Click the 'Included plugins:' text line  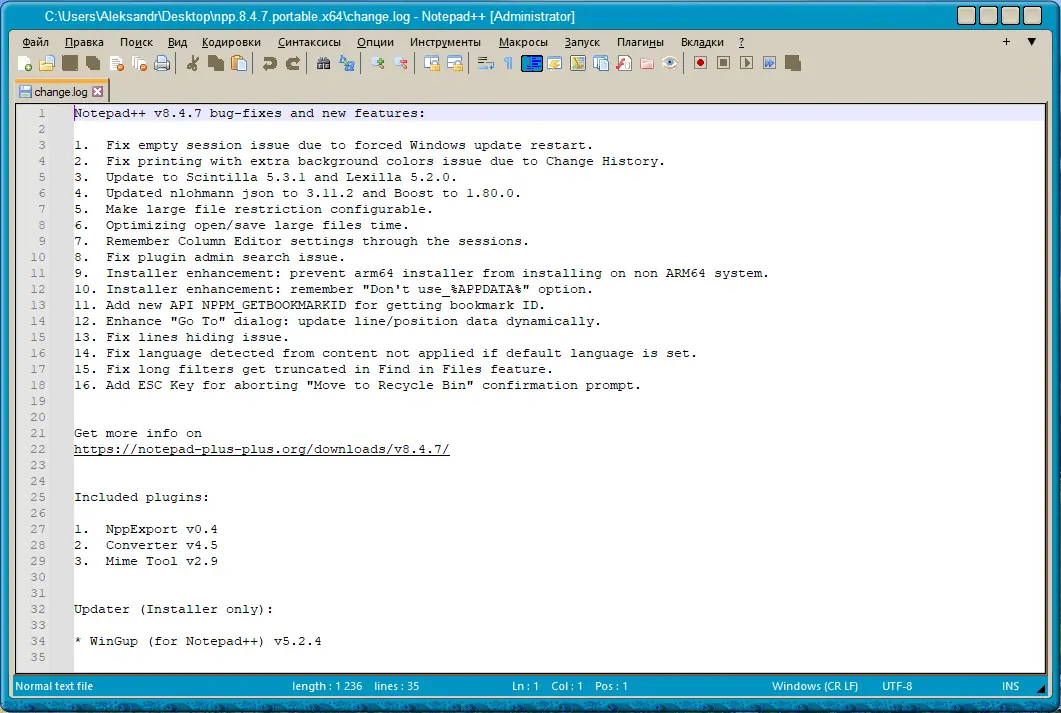pos(141,497)
